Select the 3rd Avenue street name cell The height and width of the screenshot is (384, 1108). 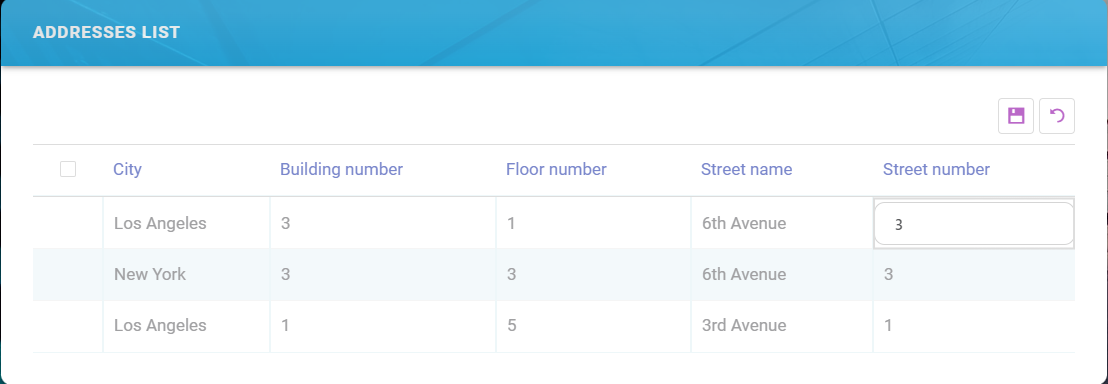click(x=782, y=325)
